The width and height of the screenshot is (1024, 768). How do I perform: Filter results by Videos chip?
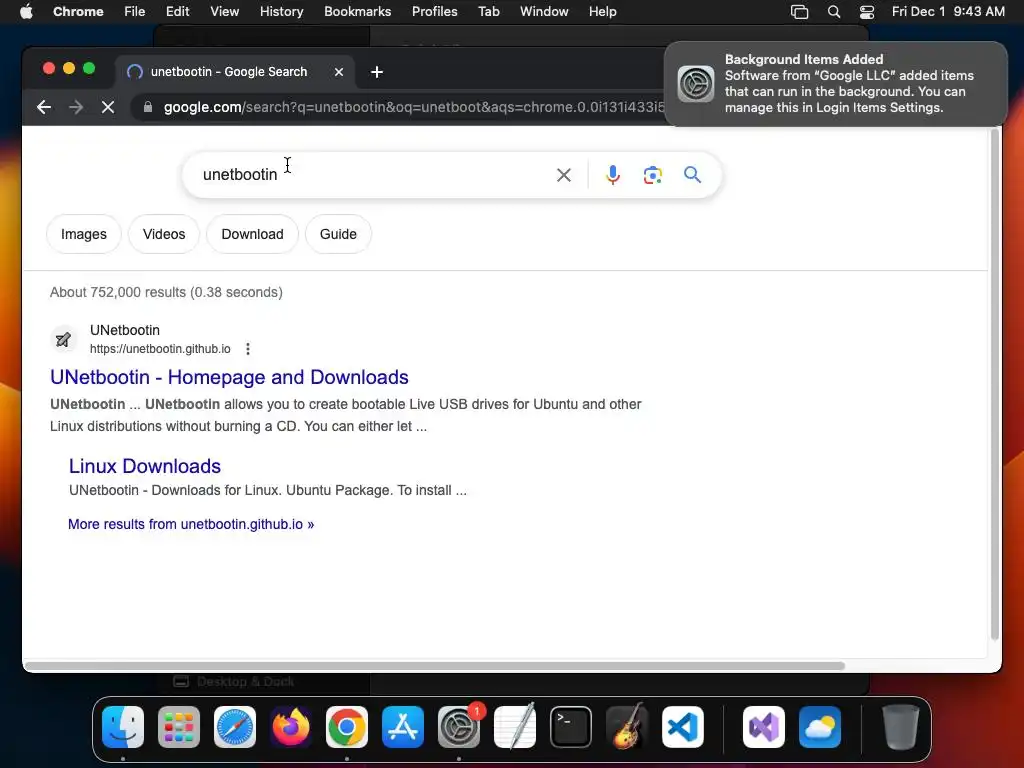click(164, 234)
